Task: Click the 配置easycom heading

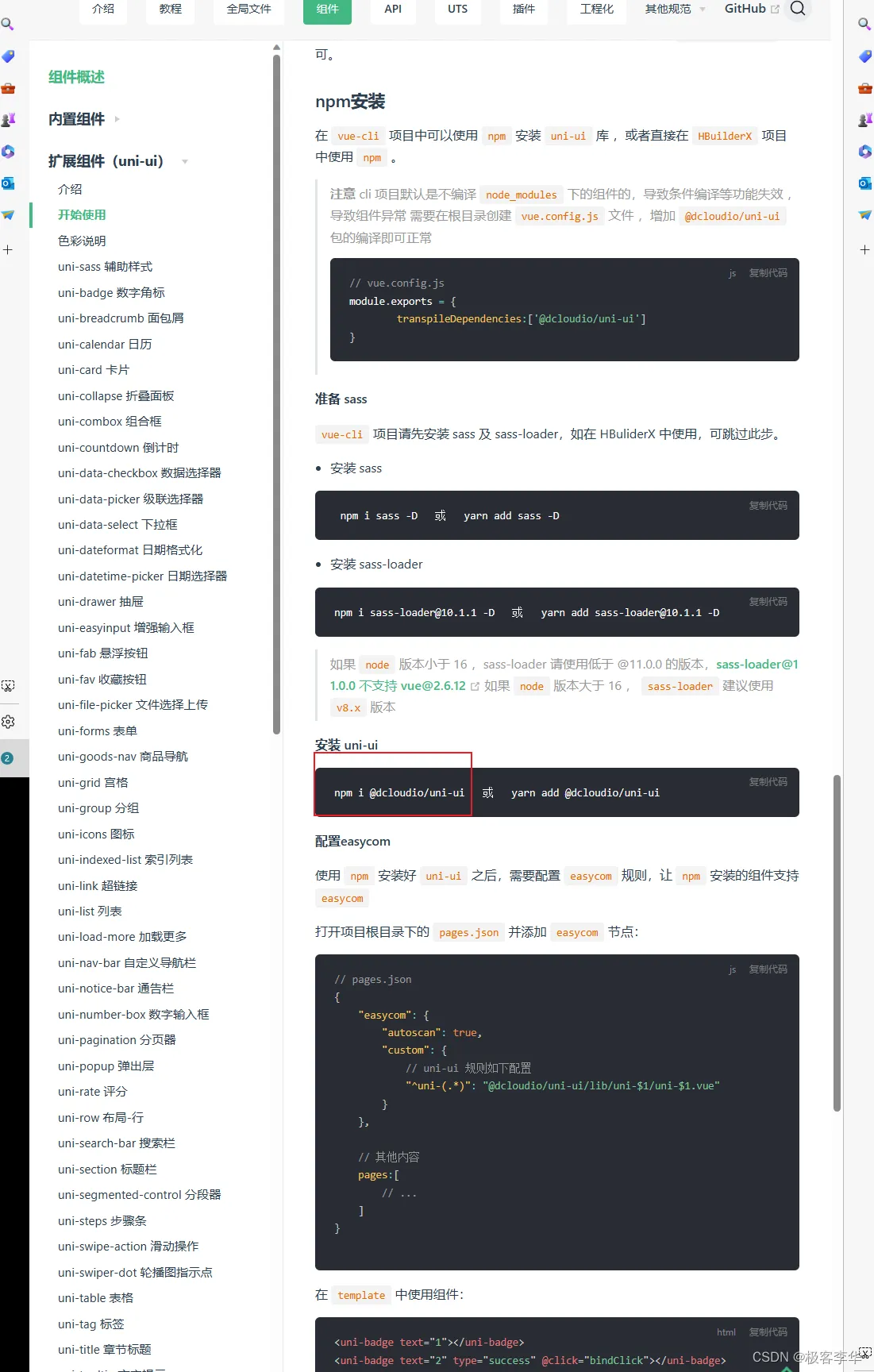Action: pyautogui.click(x=352, y=842)
